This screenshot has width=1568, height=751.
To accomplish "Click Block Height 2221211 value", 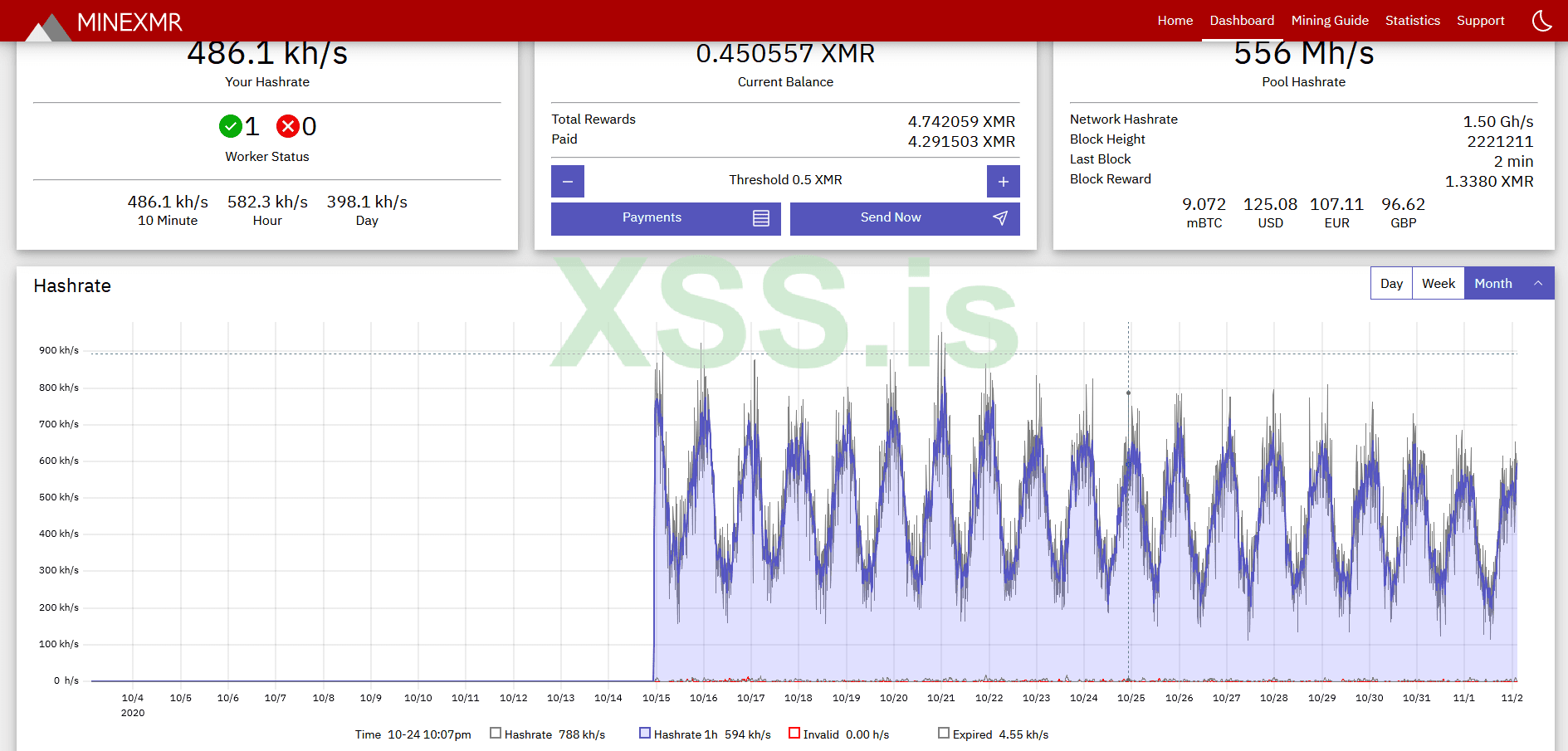I will point(1500,142).
